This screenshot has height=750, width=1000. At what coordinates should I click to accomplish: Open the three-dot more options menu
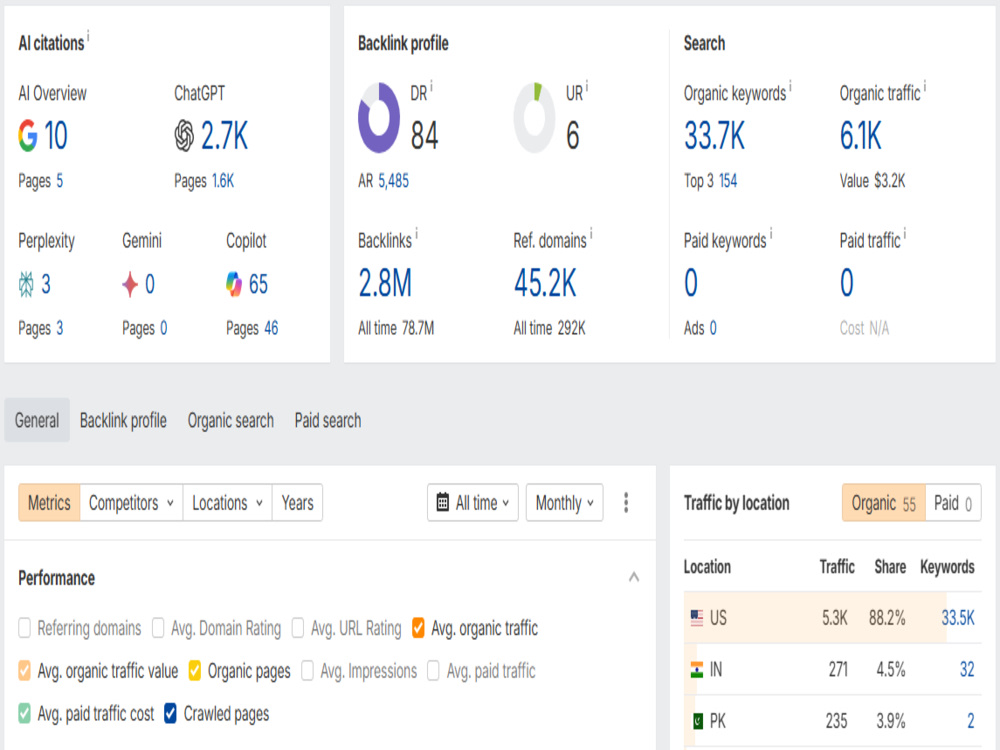pos(626,503)
